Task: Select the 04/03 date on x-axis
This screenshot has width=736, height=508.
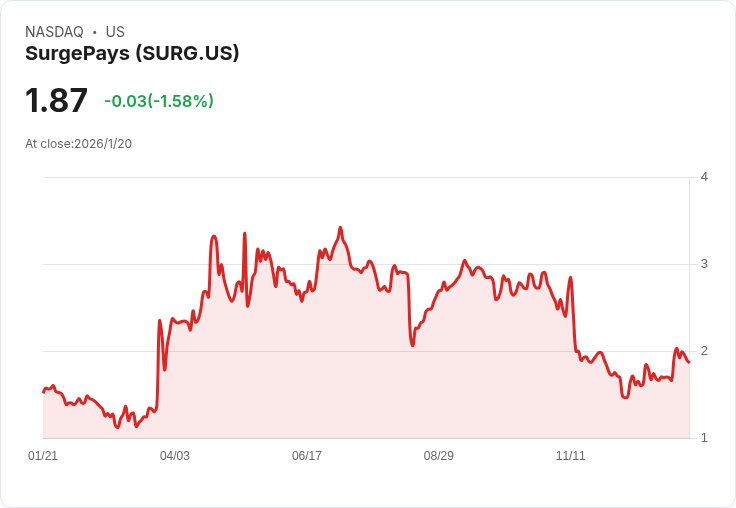Action: point(175,456)
